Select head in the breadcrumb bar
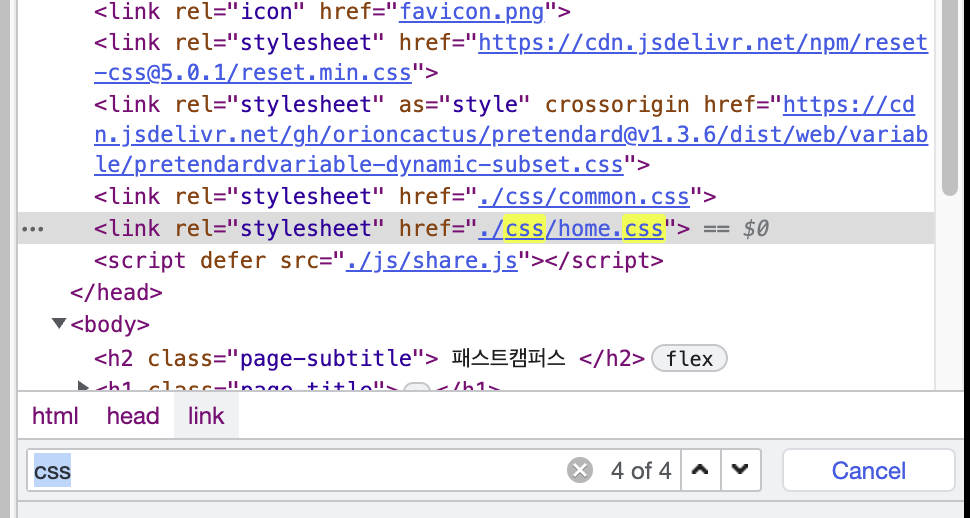This screenshot has height=518, width=970. pos(133,416)
